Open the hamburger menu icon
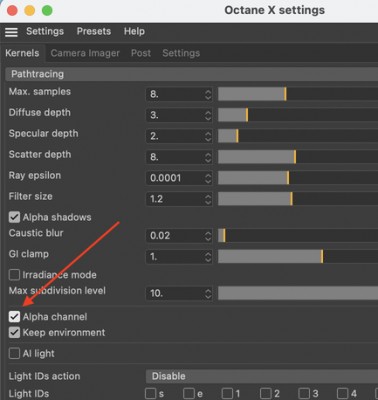The height and width of the screenshot is (400, 378). point(11,32)
